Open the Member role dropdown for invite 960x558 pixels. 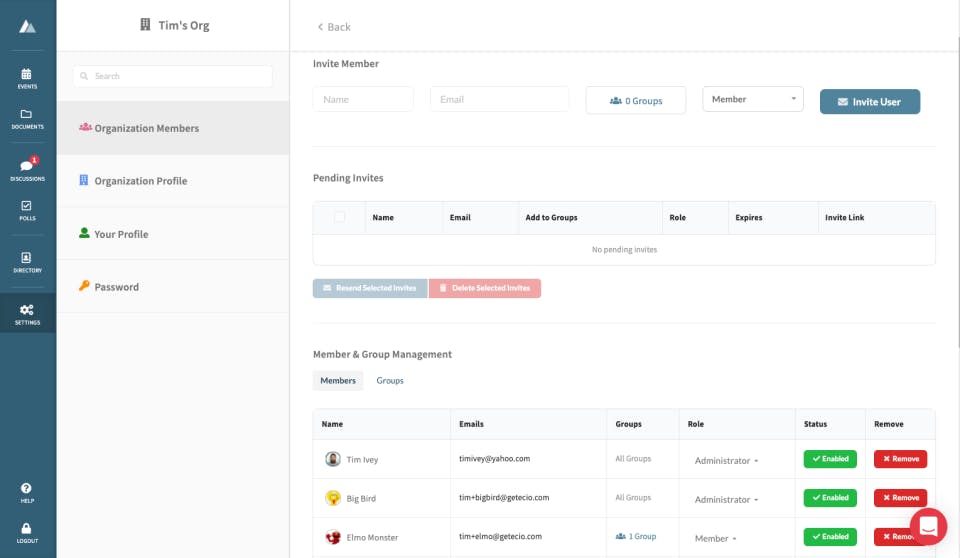(x=752, y=99)
